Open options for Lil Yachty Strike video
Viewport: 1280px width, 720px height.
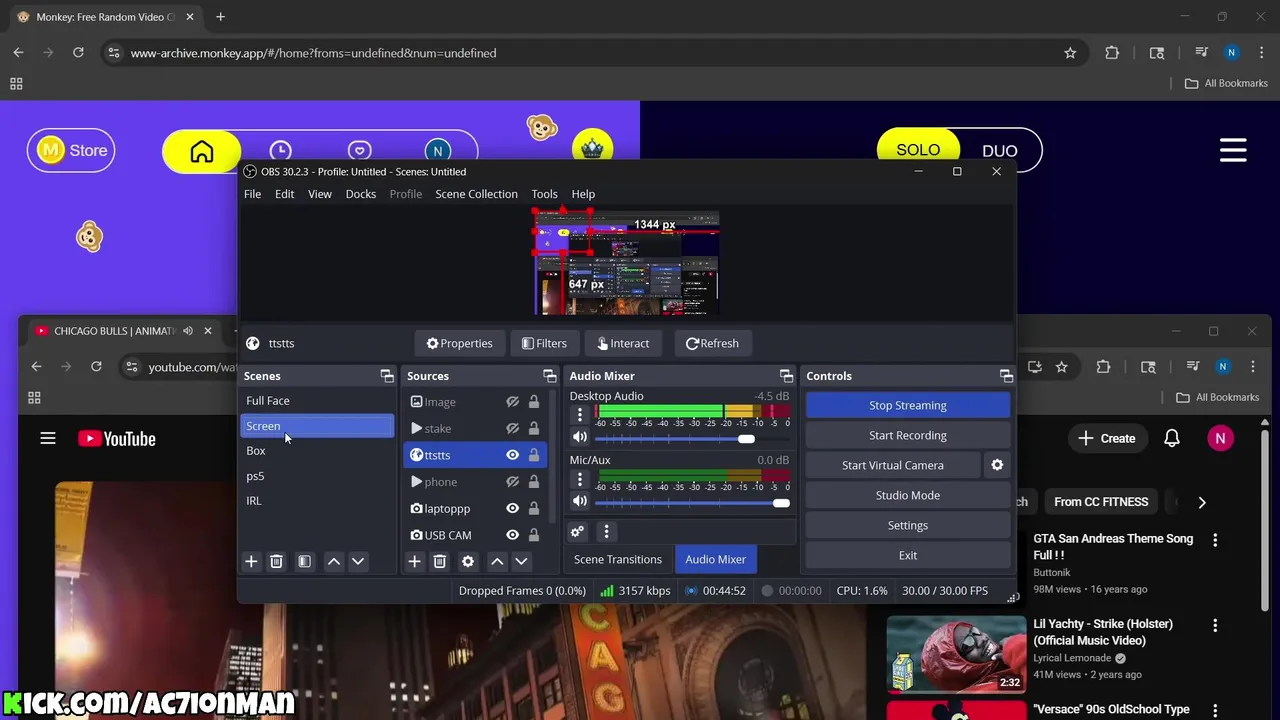tap(1215, 625)
